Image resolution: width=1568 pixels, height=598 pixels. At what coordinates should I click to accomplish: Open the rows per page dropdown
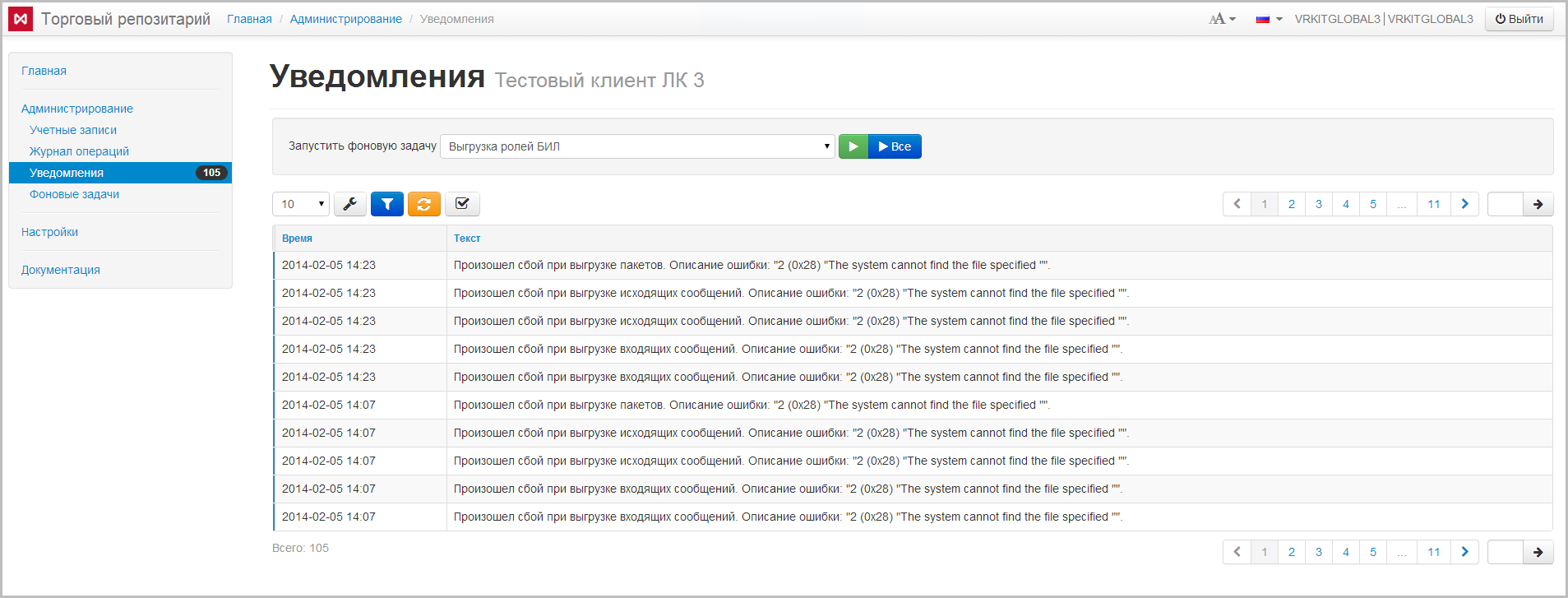click(301, 204)
